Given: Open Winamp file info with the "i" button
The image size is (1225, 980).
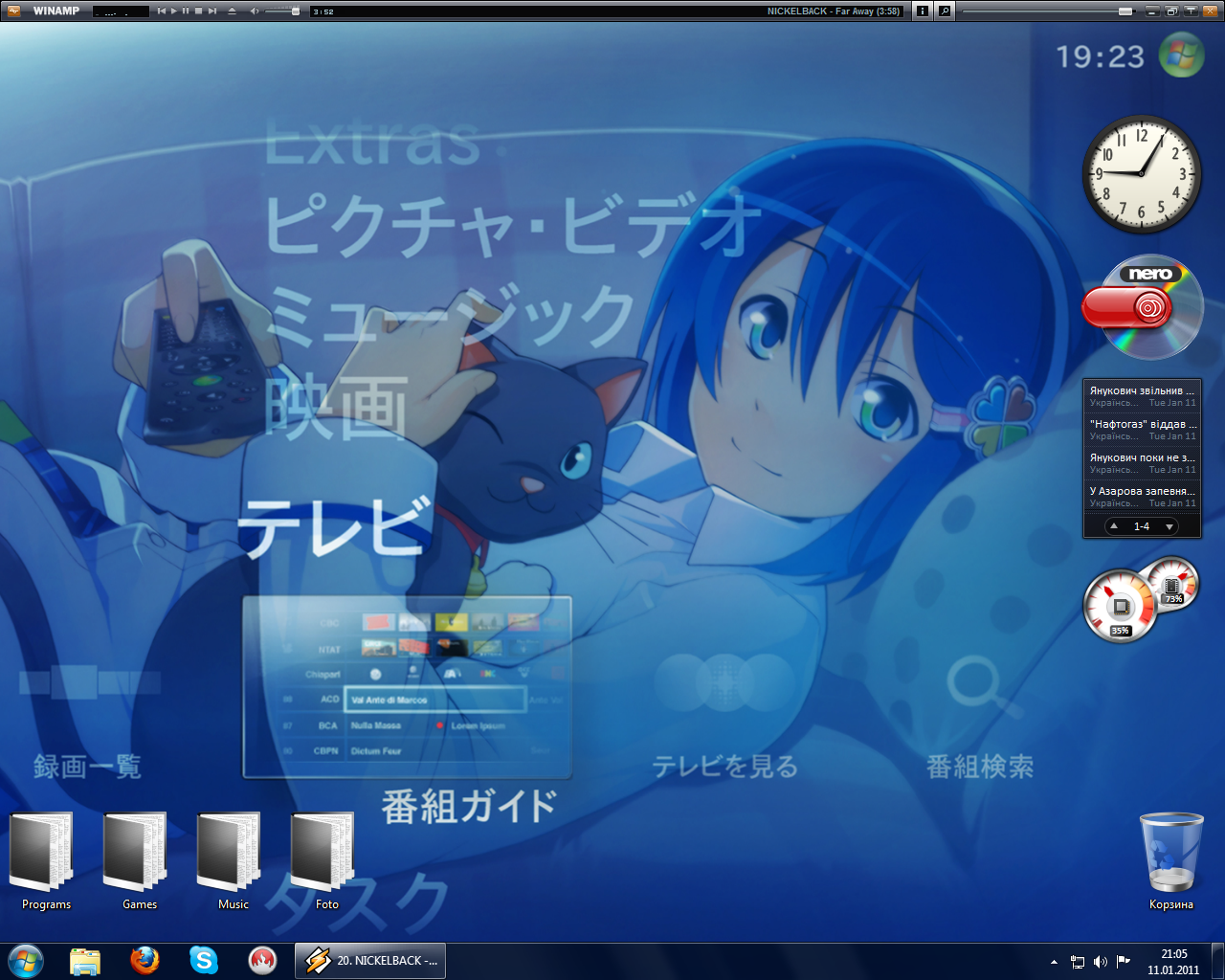Looking at the screenshot, I should click(923, 11).
